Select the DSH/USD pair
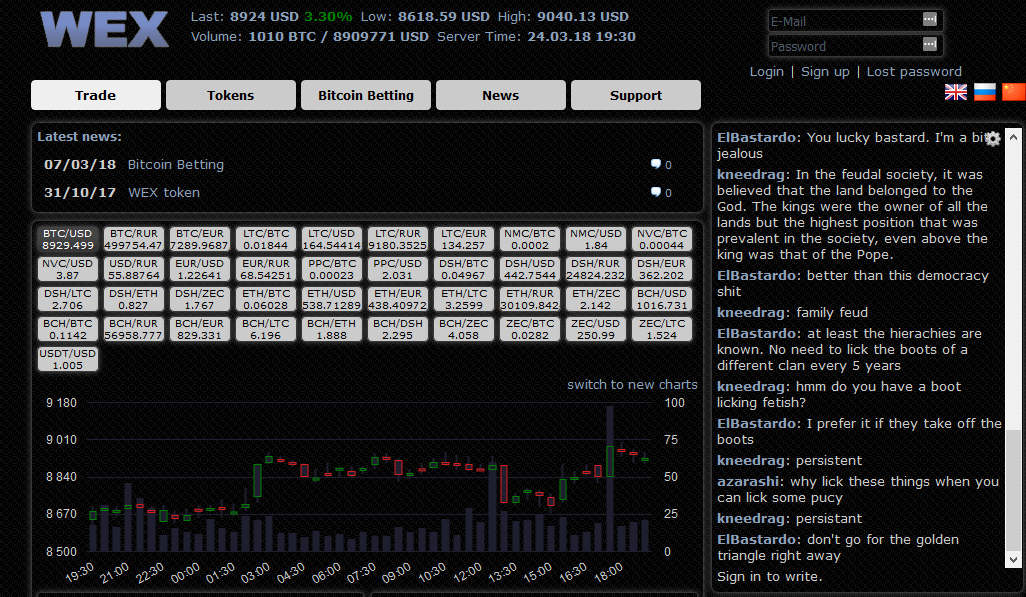This screenshot has height=597, width=1026. click(x=530, y=269)
